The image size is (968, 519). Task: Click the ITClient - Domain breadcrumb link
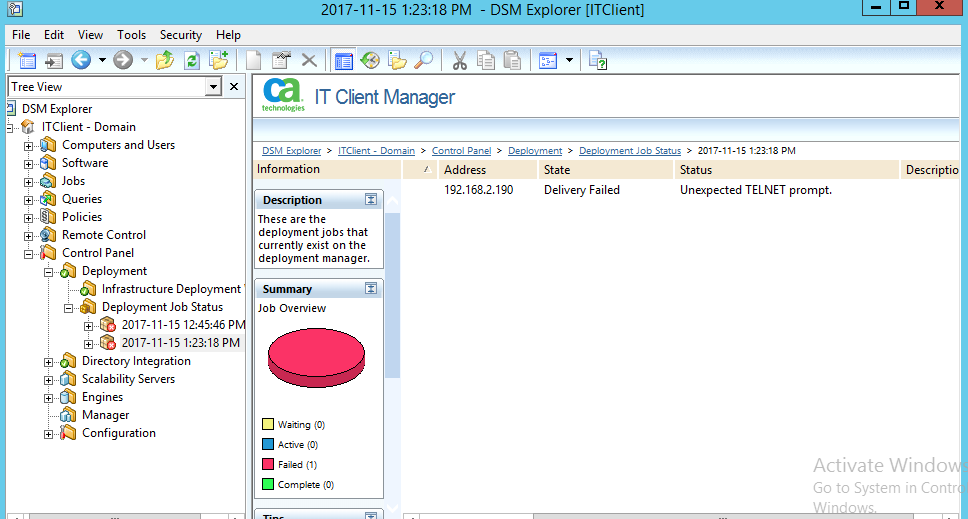(377, 151)
